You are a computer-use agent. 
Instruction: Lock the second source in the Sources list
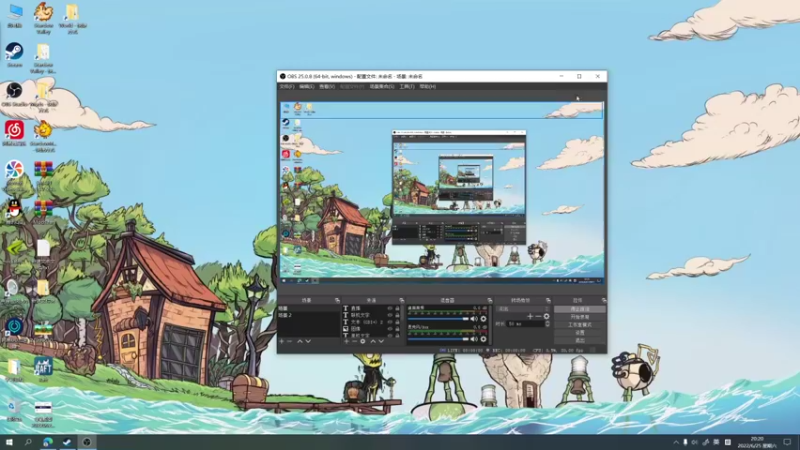(397, 315)
